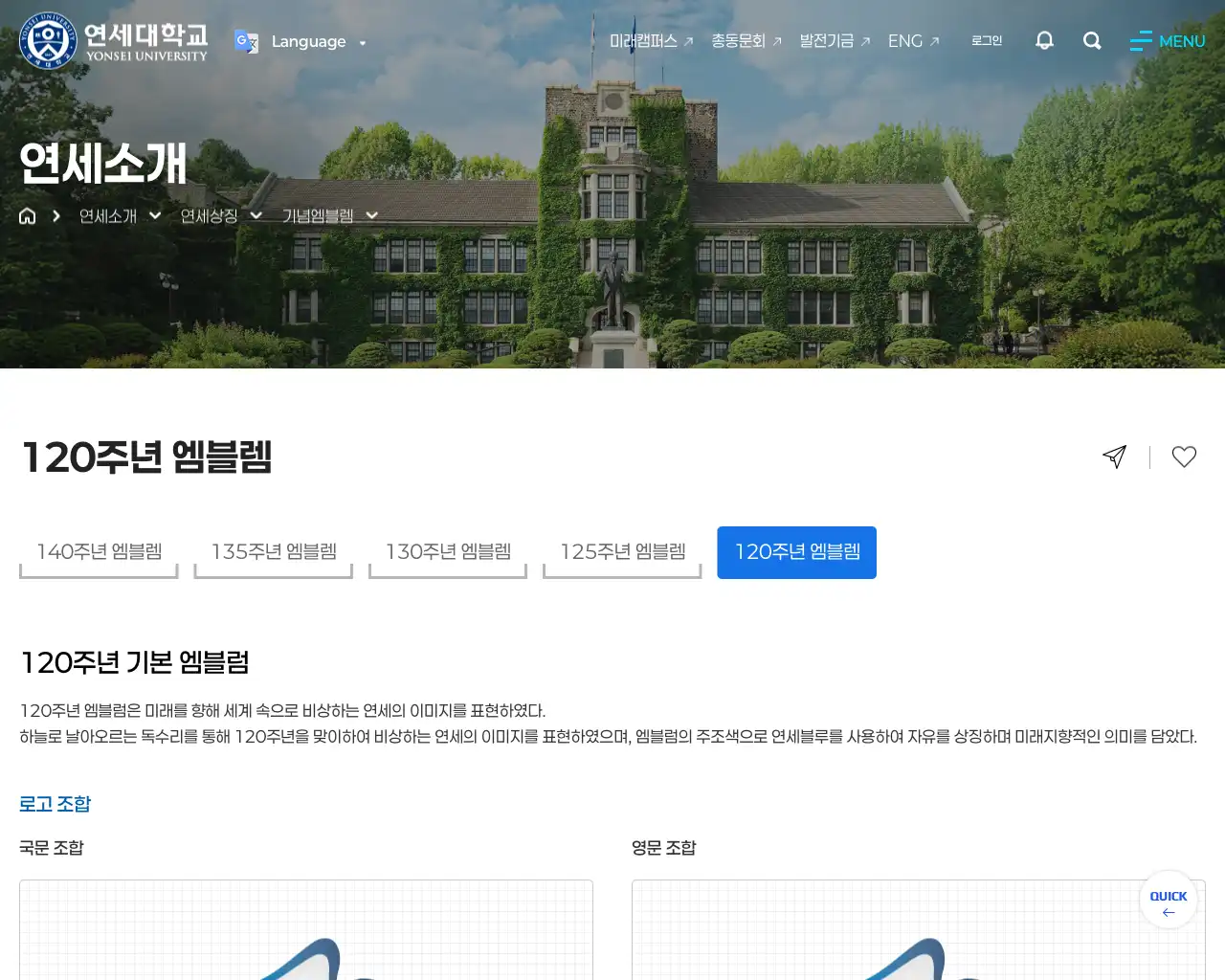1225x980 pixels.
Task: Open the search magnifier icon
Action: pos(1092,40)
